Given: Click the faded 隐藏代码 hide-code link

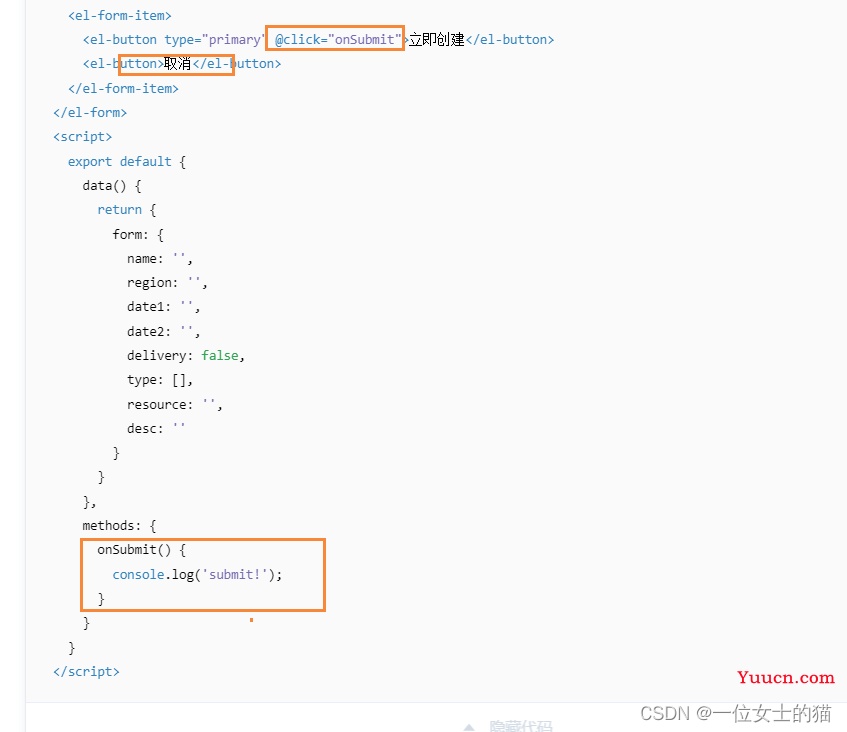Looking at the screenshot, I should (521, 726).
